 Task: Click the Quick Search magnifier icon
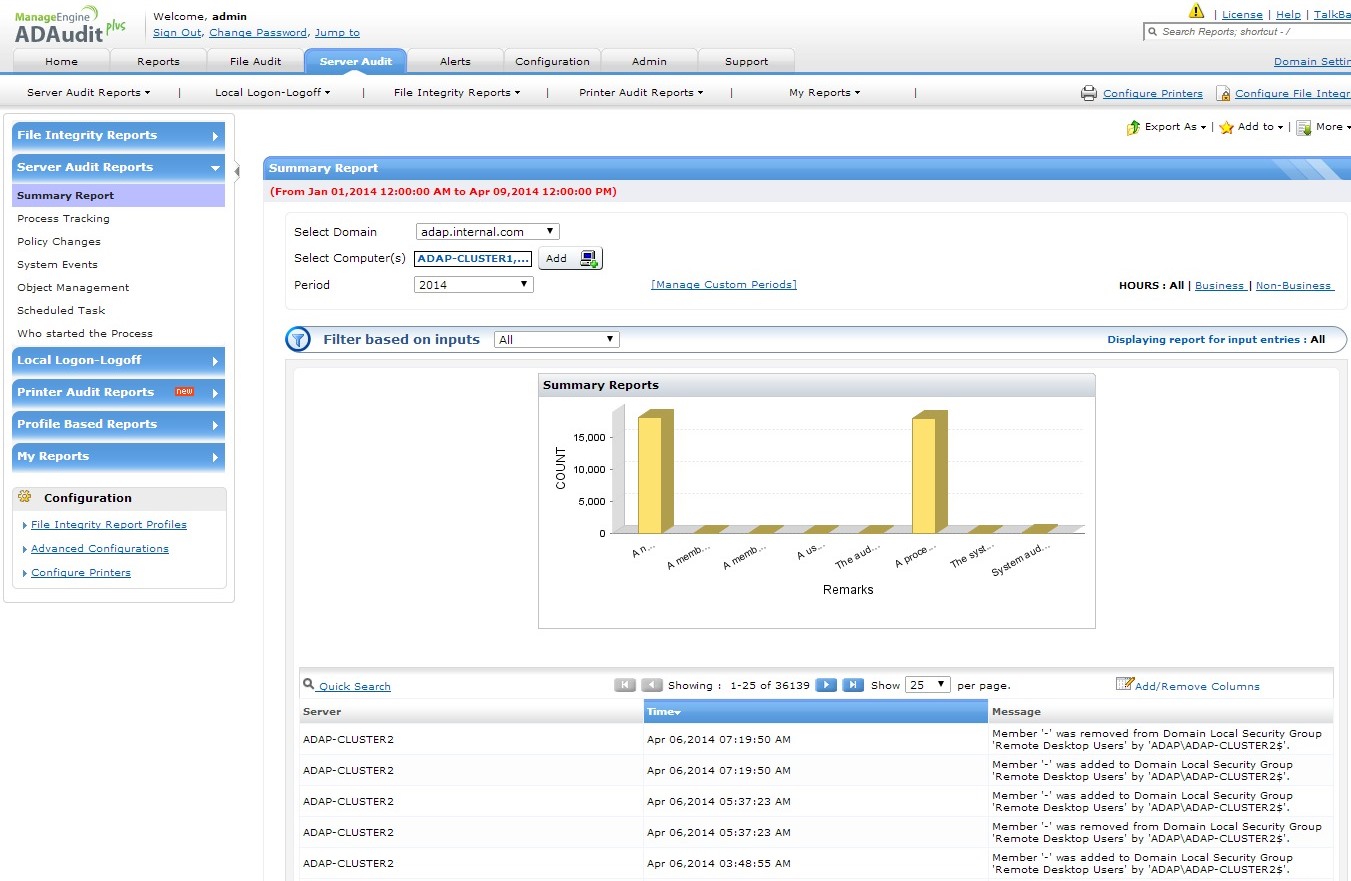point(309,685)
